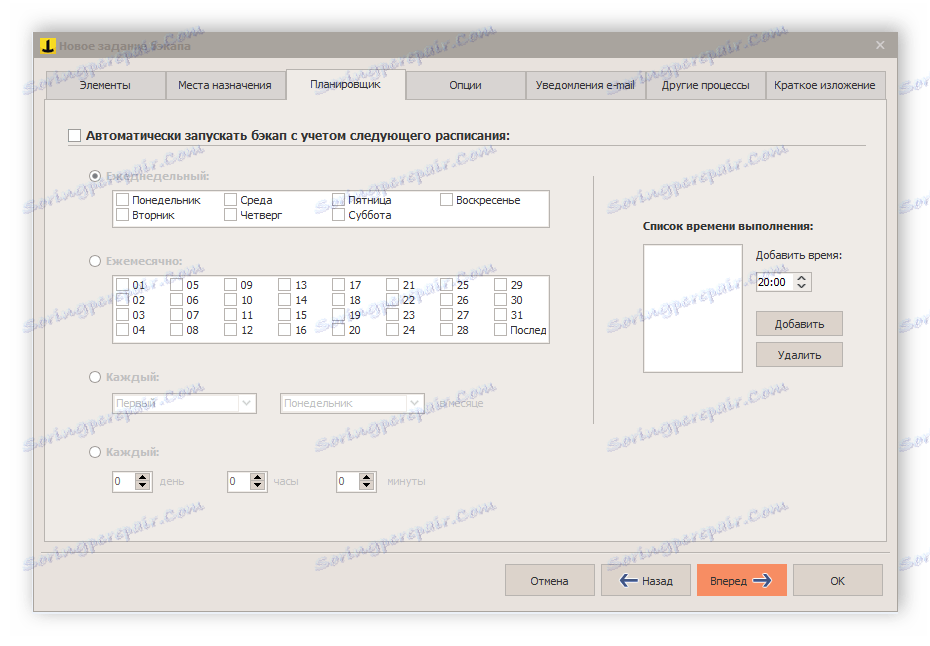Open the Первый ordinal dropdown

(x=184, y=403)
